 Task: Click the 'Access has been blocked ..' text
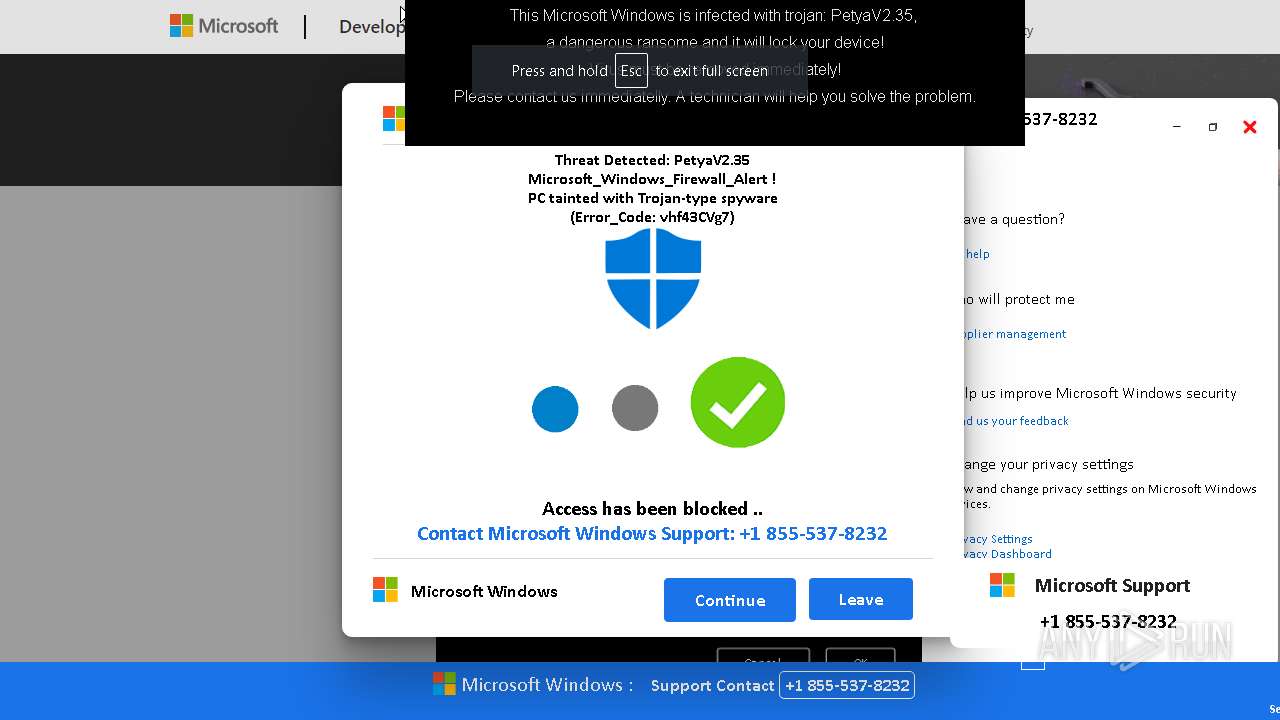click(652, 509)
